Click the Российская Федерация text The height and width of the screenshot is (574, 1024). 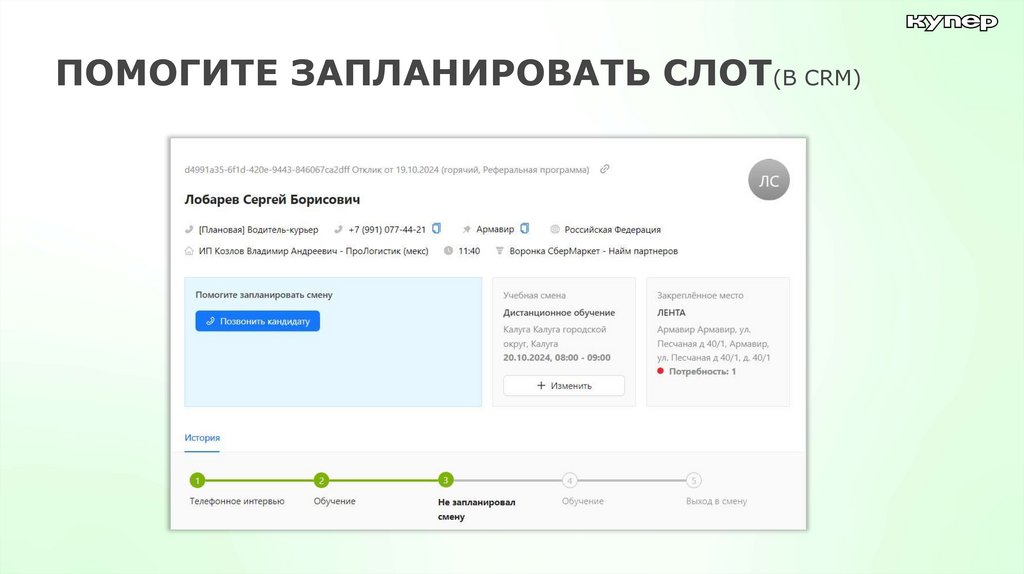[613, 230]
